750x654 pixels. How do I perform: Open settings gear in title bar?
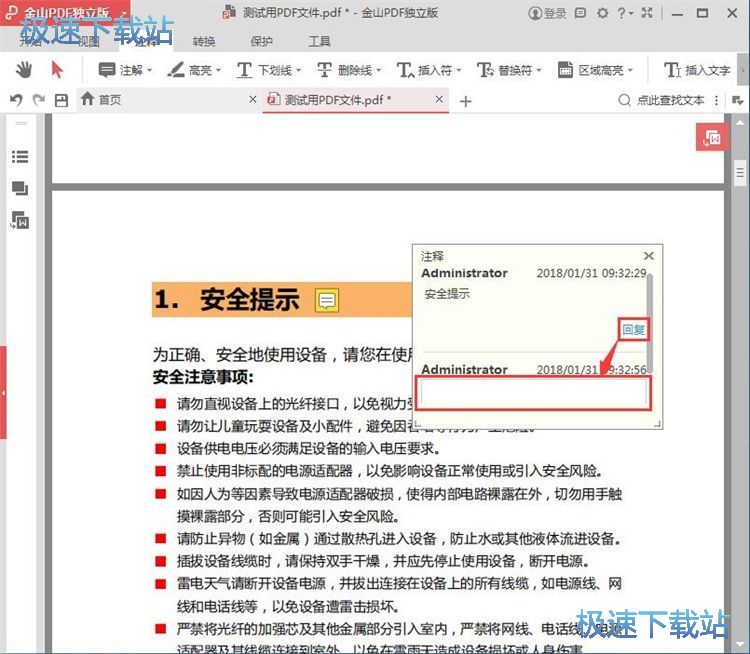tap(603, 13)
